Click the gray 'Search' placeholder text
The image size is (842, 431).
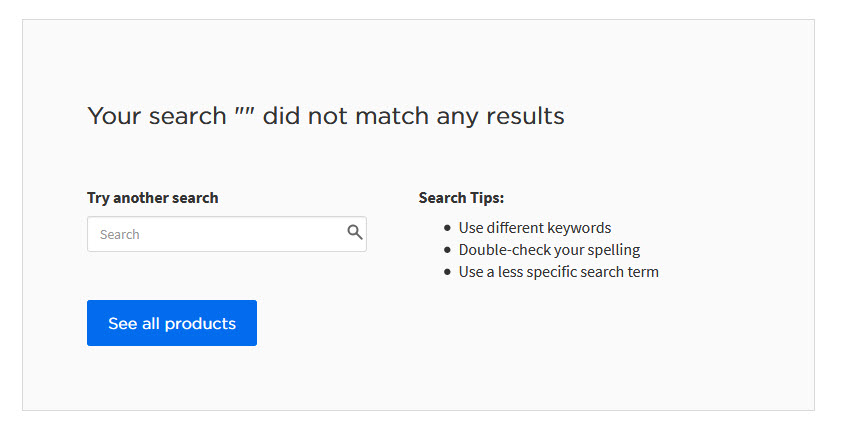click(x=120, y=235)
